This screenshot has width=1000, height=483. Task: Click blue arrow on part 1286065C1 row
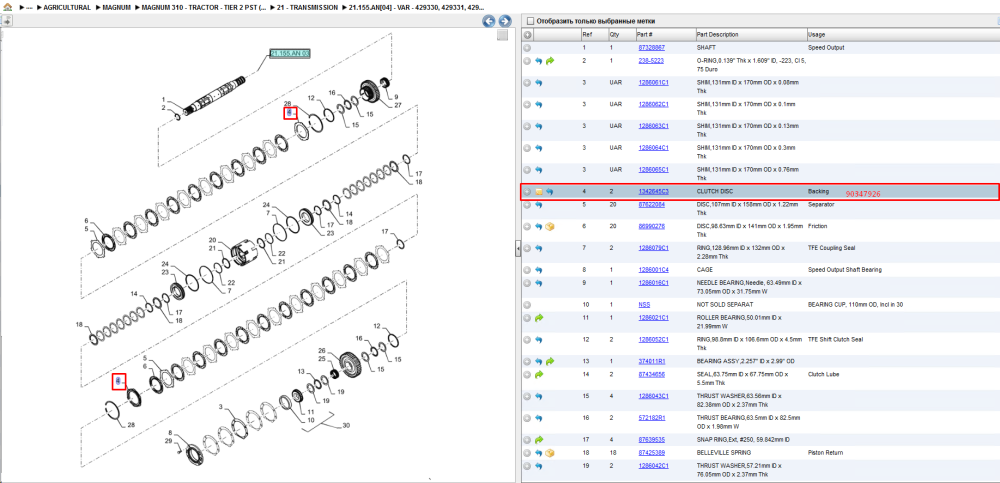click(x=539, y=170)
